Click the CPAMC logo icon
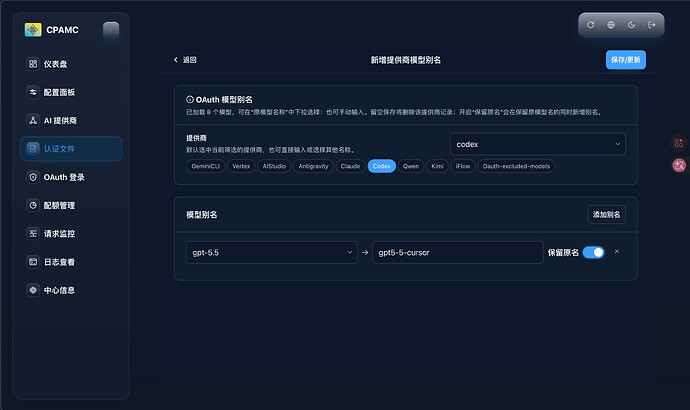The width and height of the screenshot is (690, 410). tap(33, 29)
